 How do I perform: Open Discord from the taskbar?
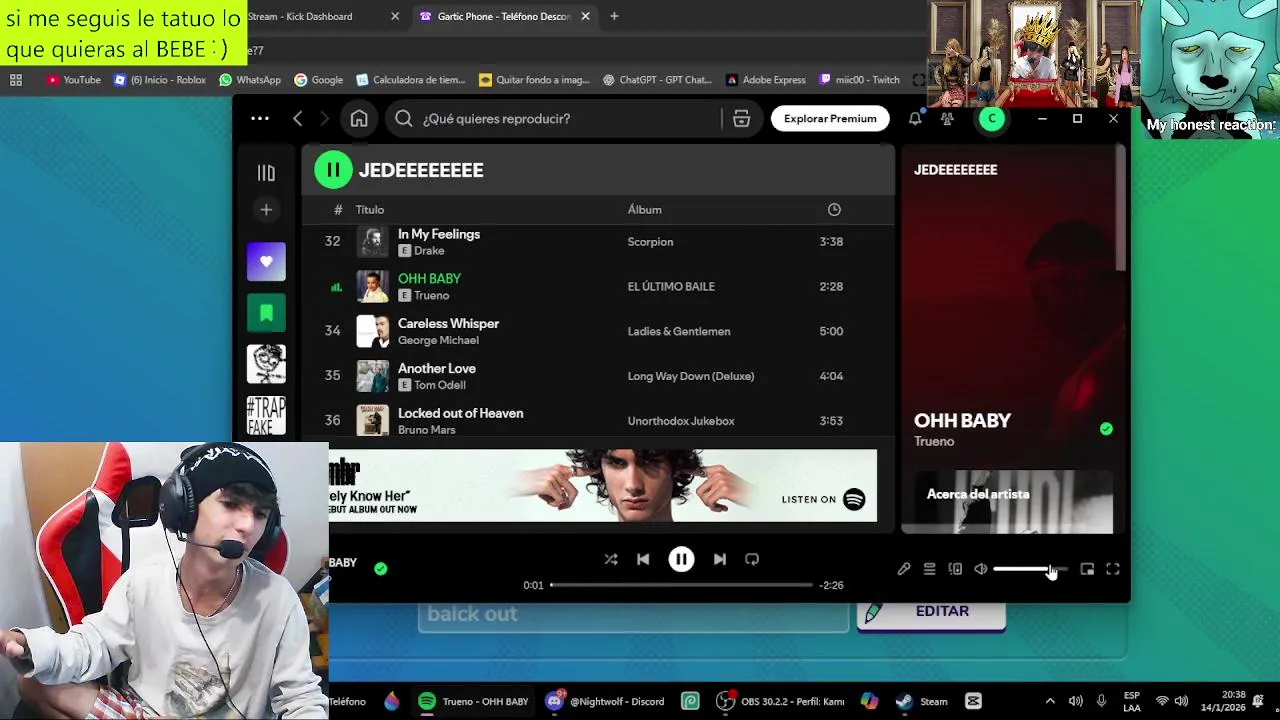[605, 702]
